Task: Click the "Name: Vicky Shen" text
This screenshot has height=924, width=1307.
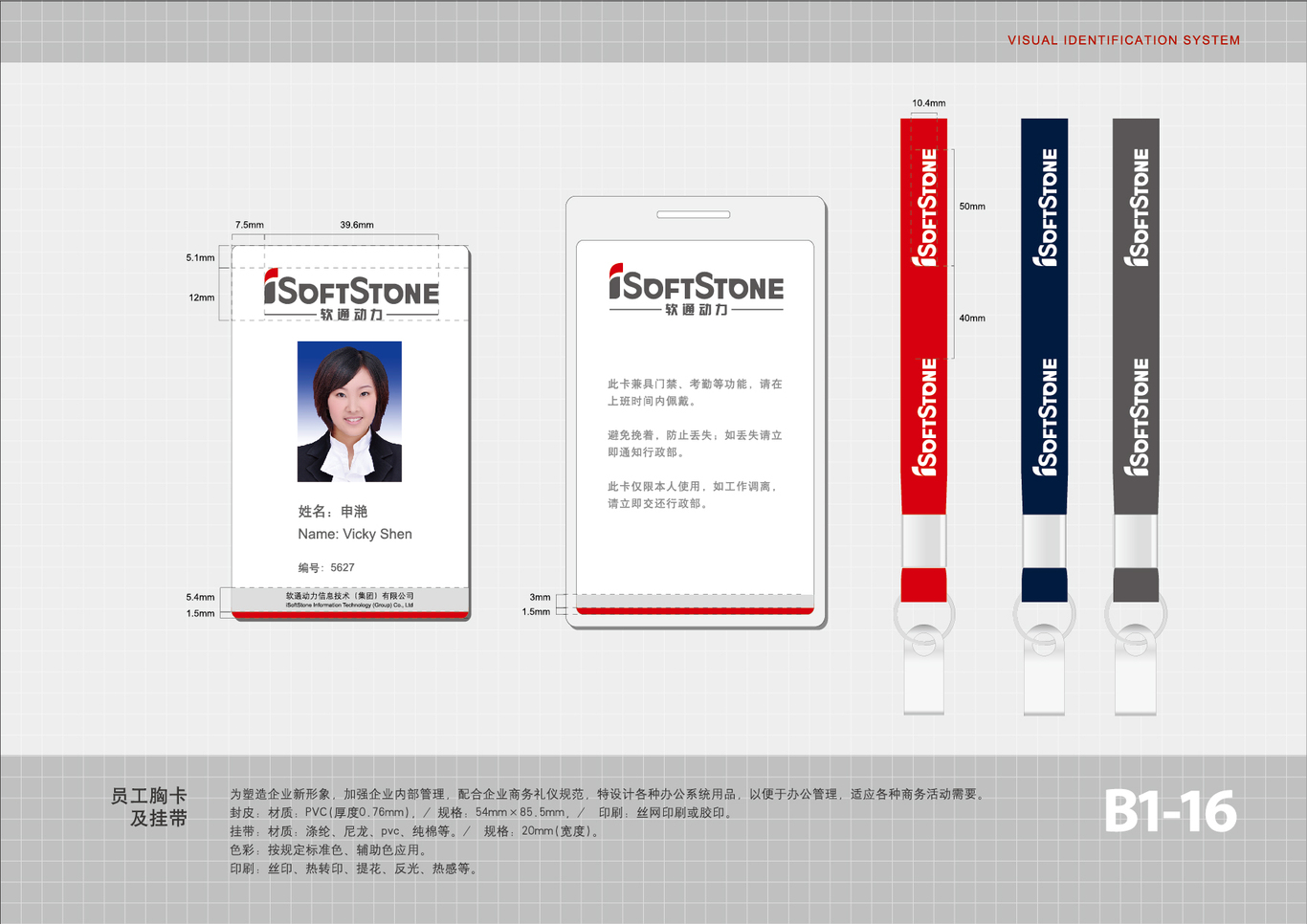Action: coord(355,534)
